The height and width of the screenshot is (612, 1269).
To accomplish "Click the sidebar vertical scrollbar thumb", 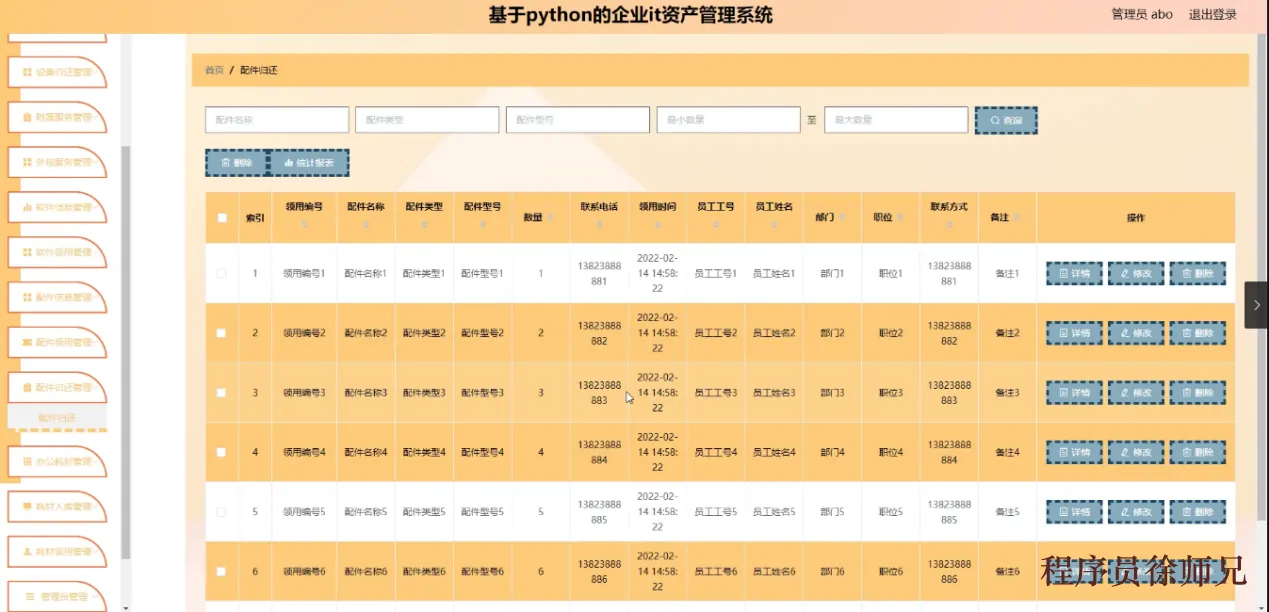I will click(125, 350).
